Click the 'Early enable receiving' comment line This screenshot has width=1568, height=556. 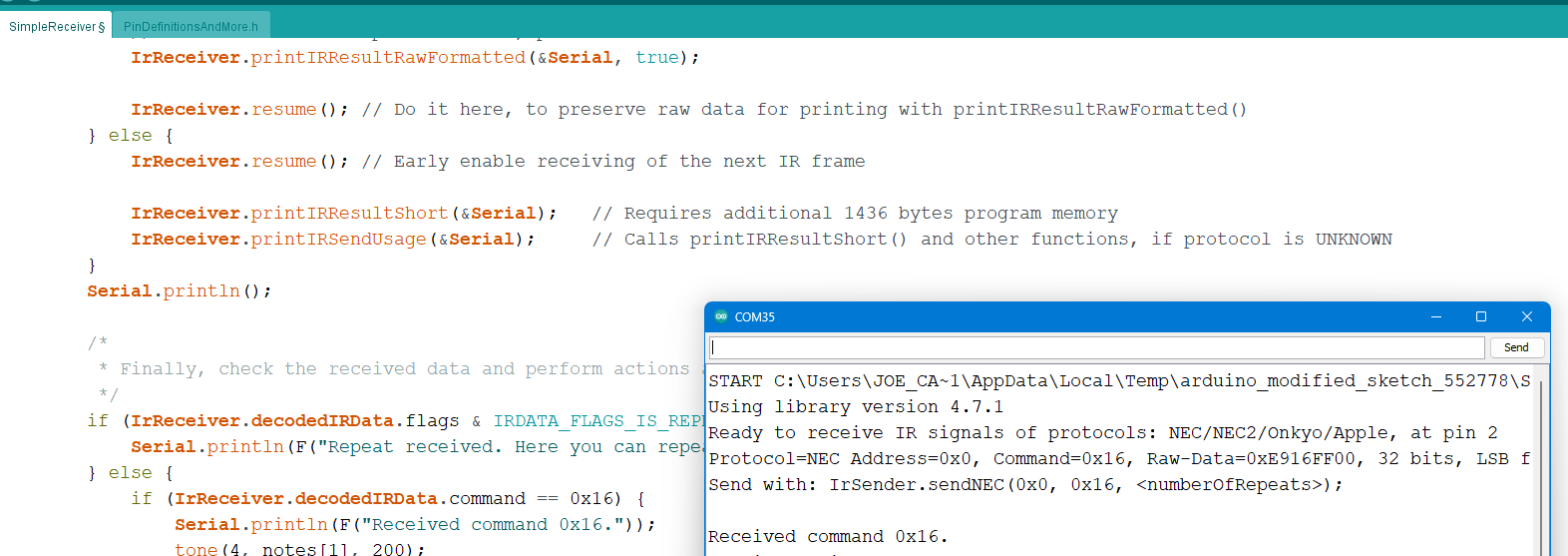click(613, 161)
